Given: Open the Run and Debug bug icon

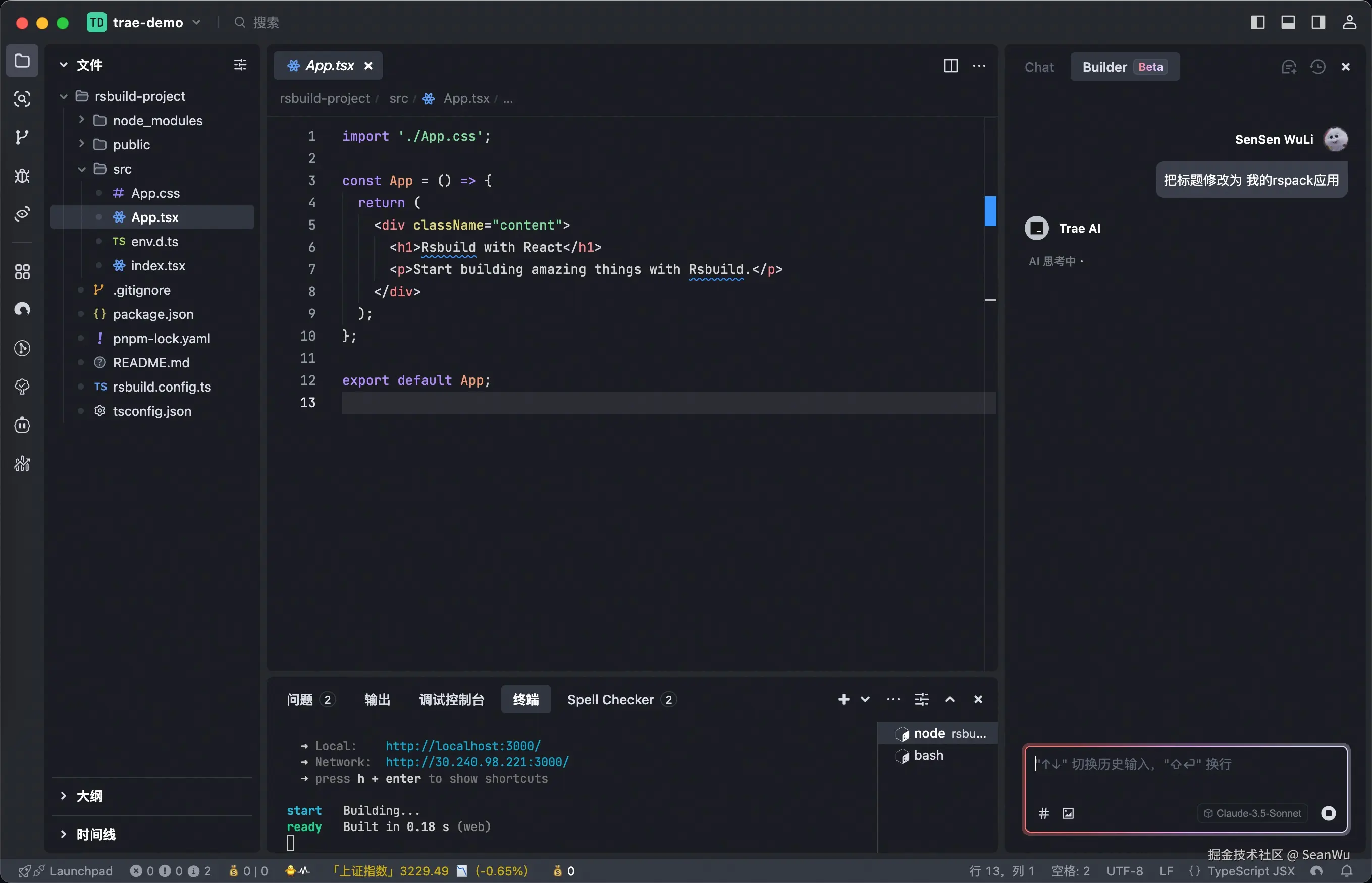Looking at the screenshot, I should (x=22, y=176).
